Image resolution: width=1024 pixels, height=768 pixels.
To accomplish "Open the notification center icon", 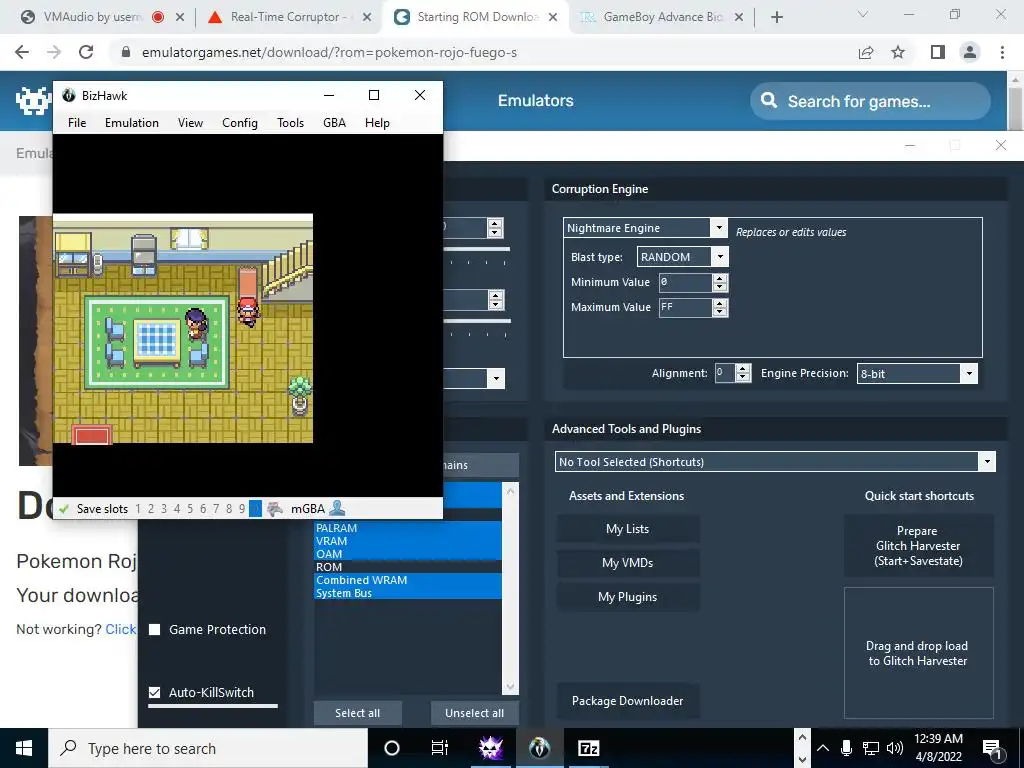I will click(992, 748).
